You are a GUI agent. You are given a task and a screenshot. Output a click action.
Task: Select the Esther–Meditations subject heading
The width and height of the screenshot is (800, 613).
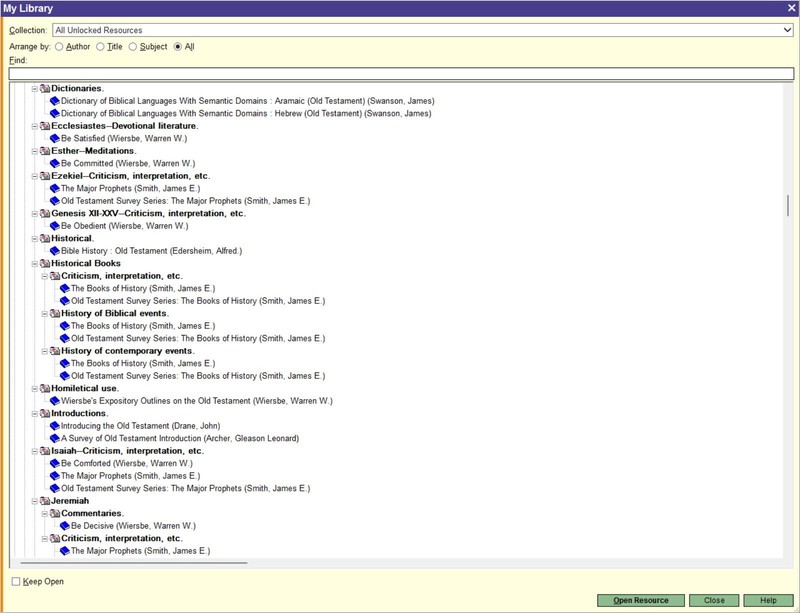pyautogui.click(x=94, y=151)
